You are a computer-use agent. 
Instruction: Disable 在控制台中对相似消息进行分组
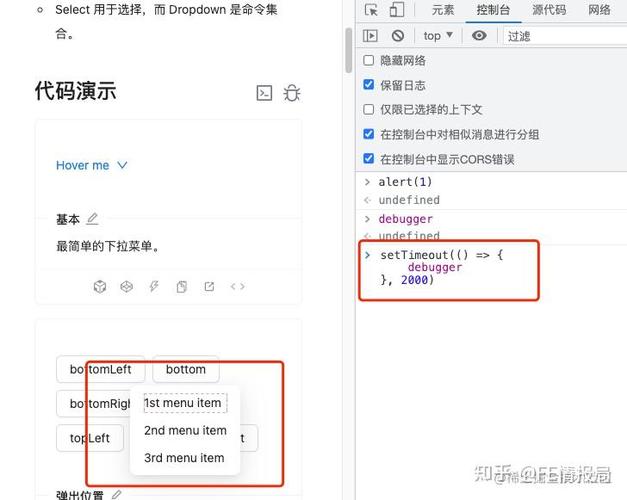click(368, 134)
